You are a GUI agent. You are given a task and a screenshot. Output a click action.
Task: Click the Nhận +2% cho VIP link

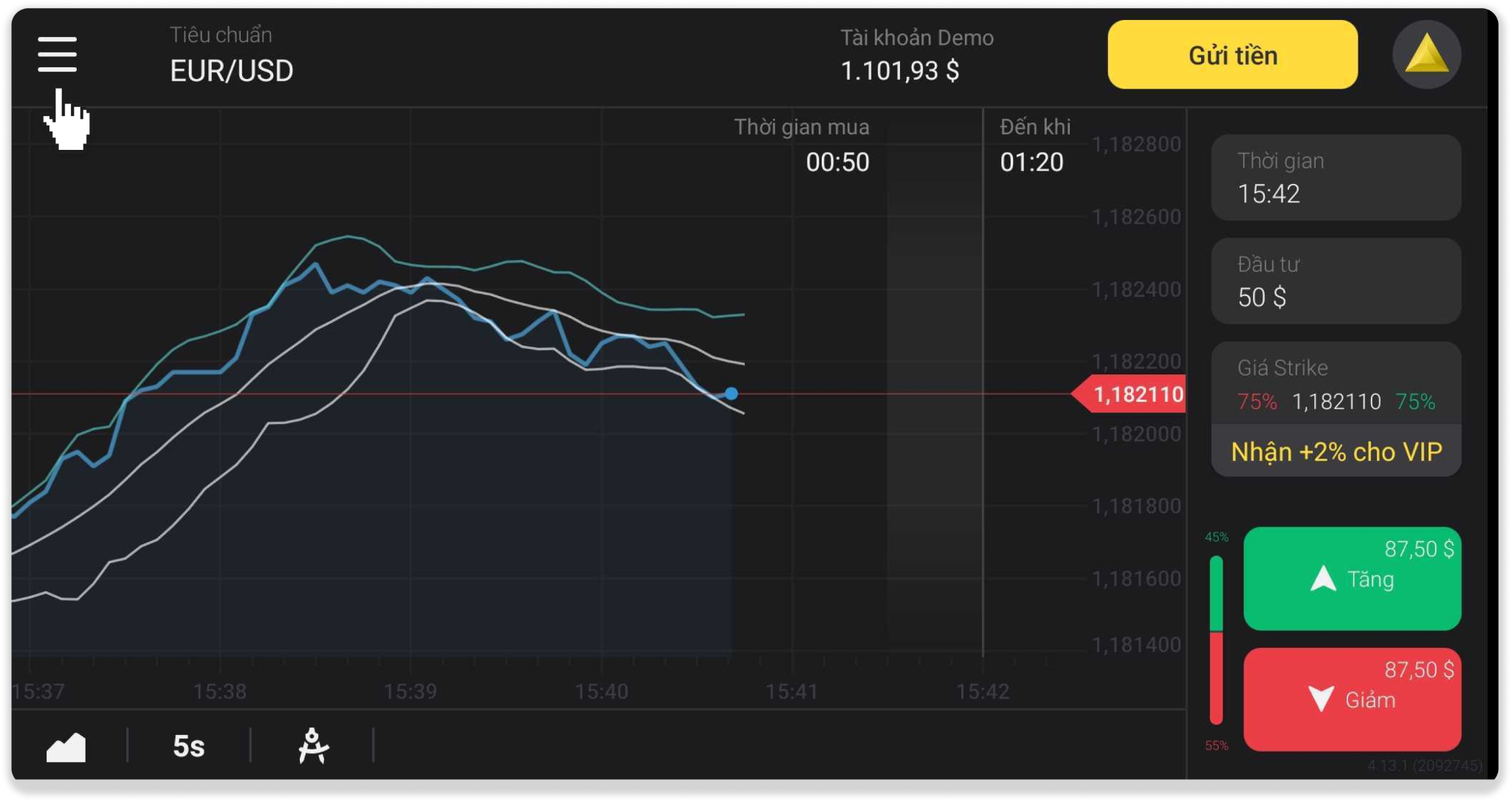coord(1336,451)
